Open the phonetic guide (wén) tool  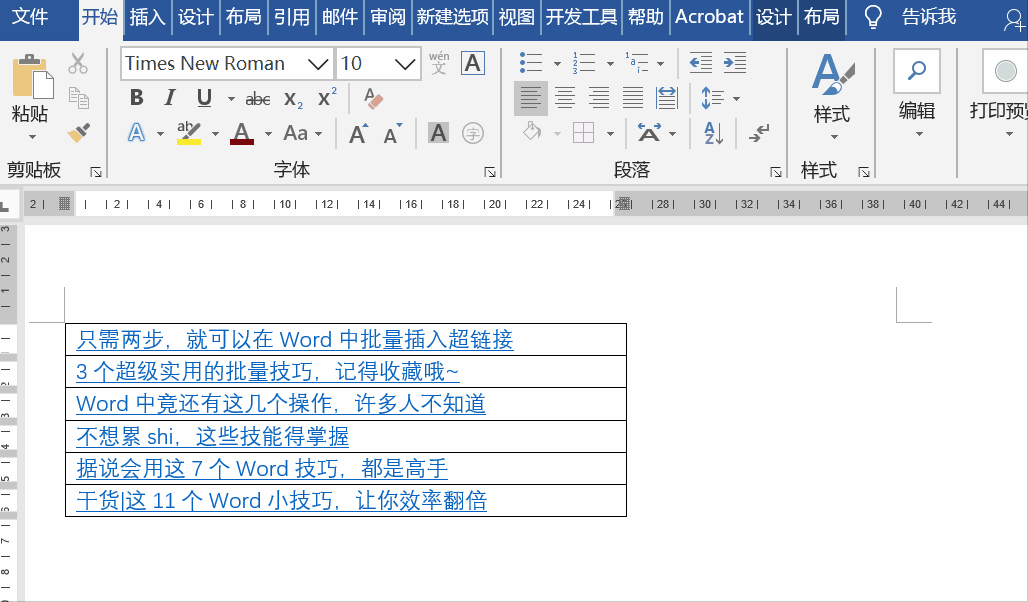click(x=439, y=63)
